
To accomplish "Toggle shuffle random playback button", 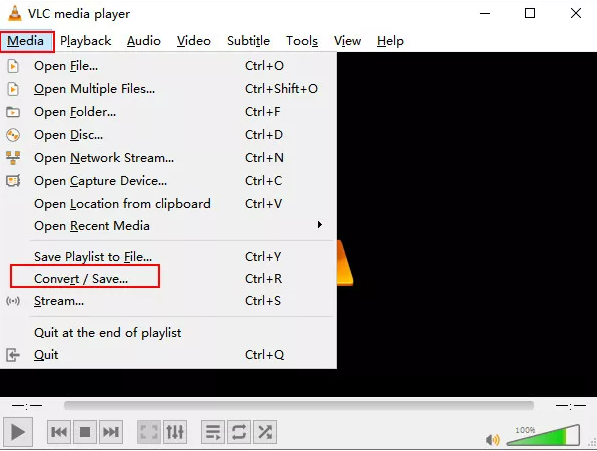I will pos(265,432).
